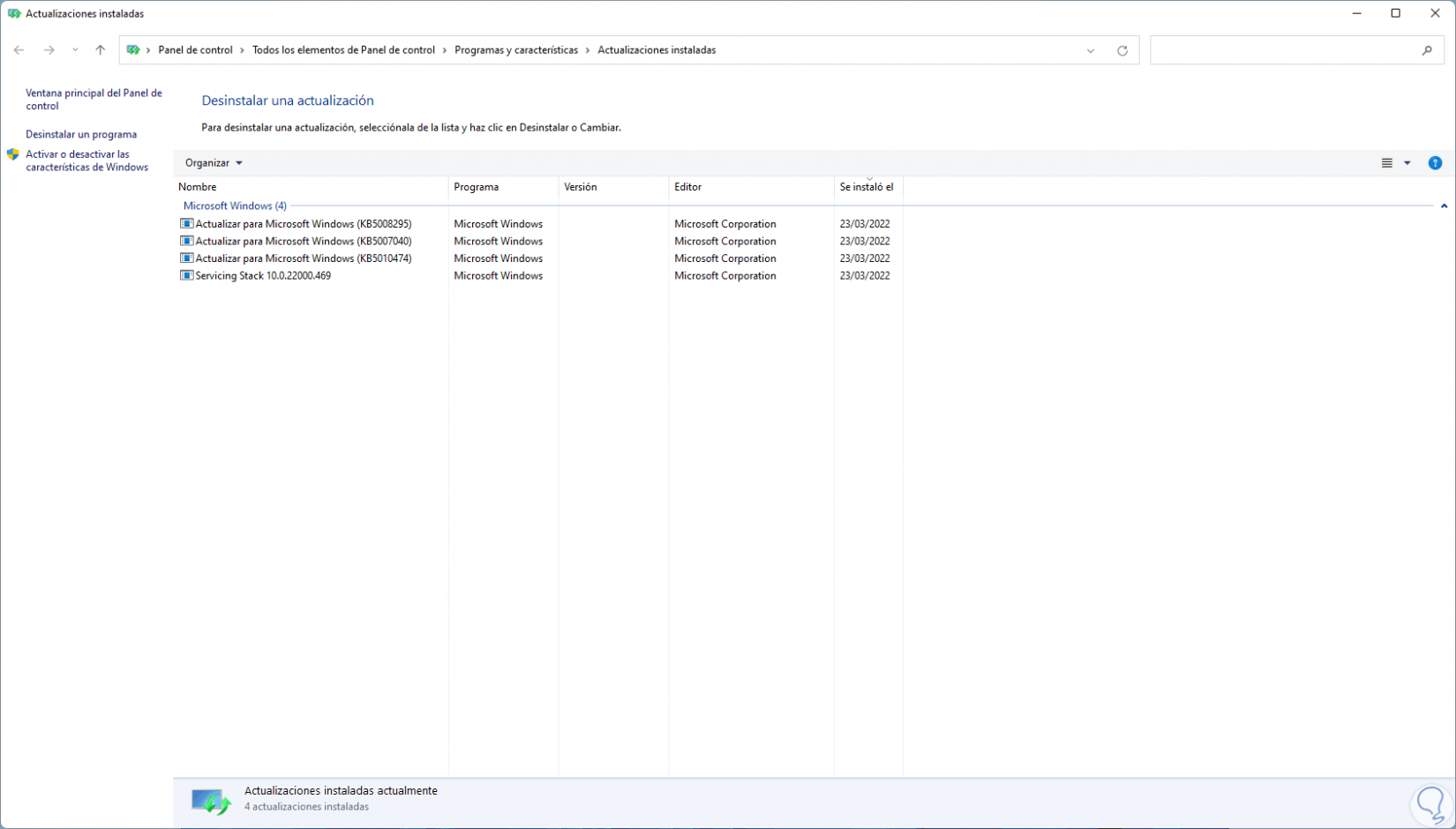Click icon of KB5007040 update
Image resolution: width=1456 pixels, height=829 pixels.
tap(186, 241)
